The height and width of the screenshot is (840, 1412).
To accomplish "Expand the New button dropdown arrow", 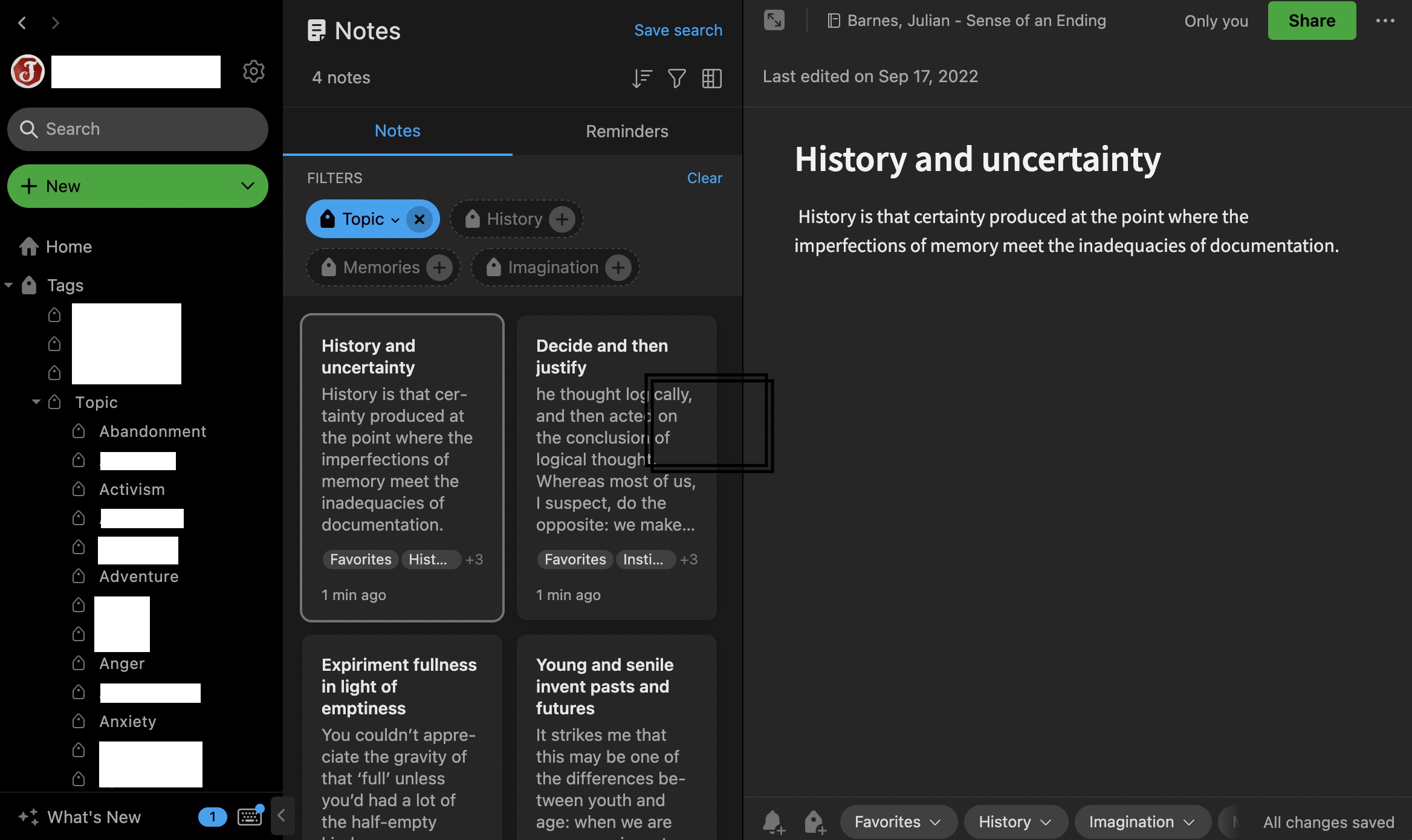I will (x=247, y=186).
